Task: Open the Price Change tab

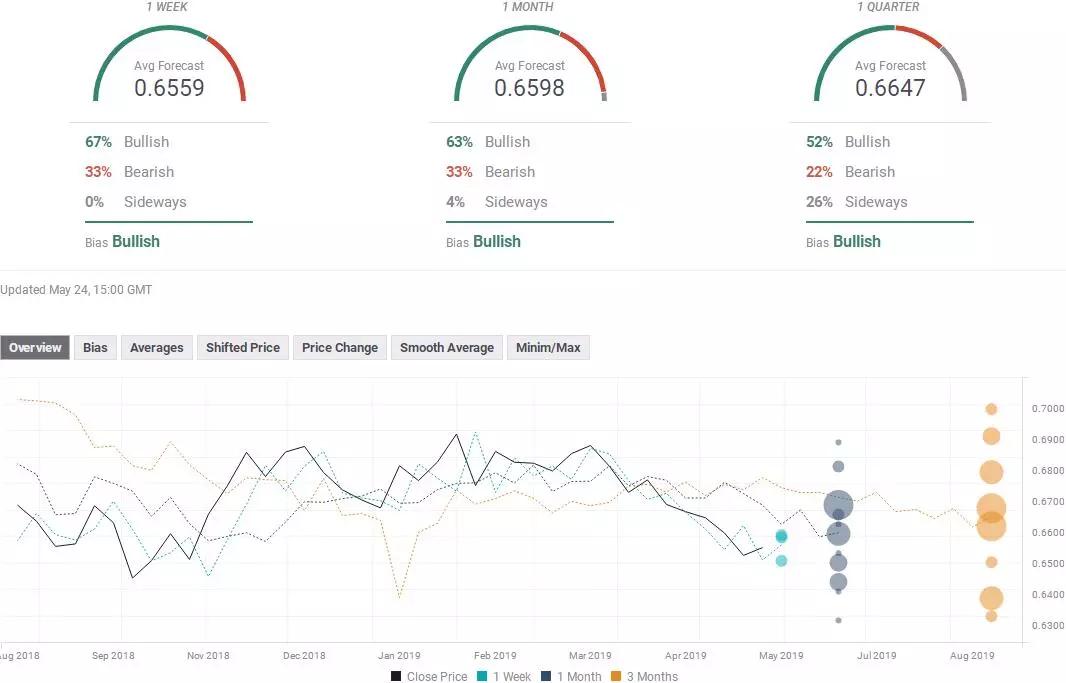Action: click(340, 348)
